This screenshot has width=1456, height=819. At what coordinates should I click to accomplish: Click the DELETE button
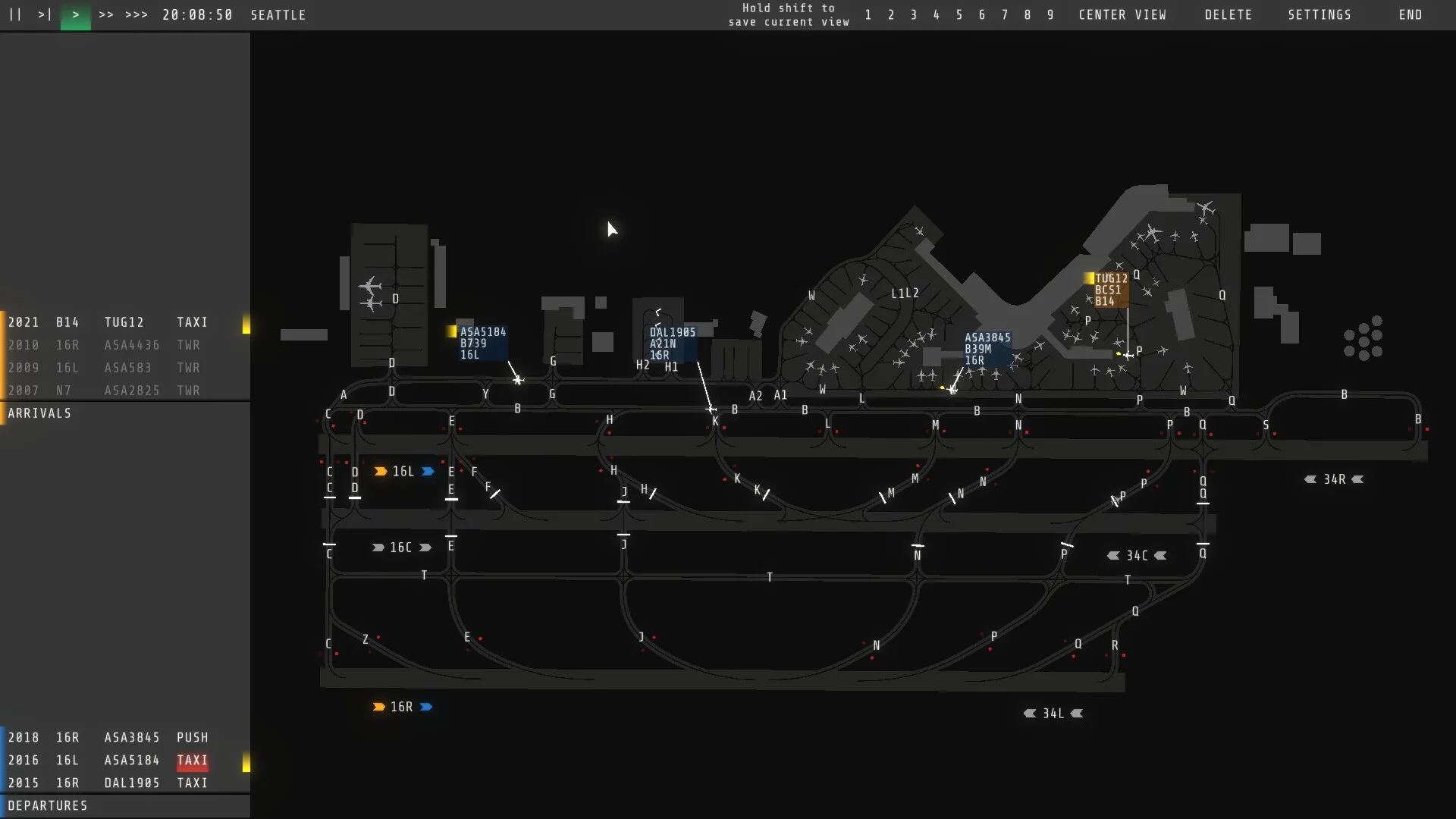click(1228, 14)
